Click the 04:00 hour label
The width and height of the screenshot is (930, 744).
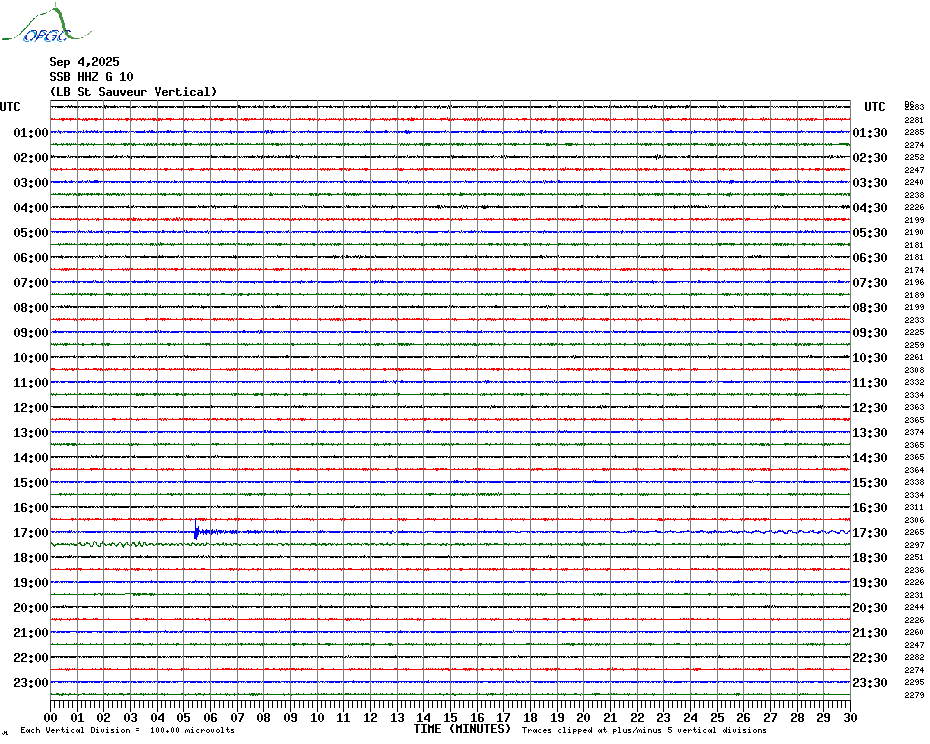coord(31,208)
